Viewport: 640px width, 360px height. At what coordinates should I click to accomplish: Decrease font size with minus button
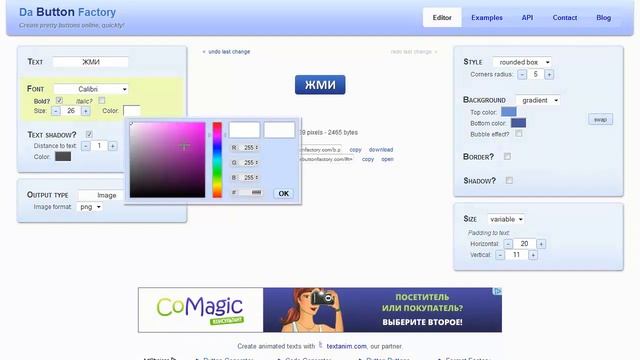(x=56, y=111)
